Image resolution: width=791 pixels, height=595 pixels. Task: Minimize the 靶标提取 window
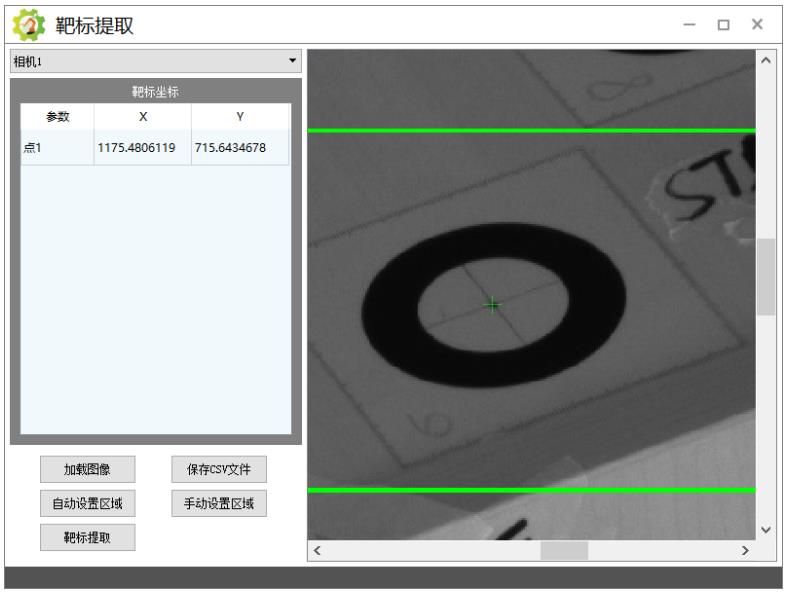click(x=690, y=24)
